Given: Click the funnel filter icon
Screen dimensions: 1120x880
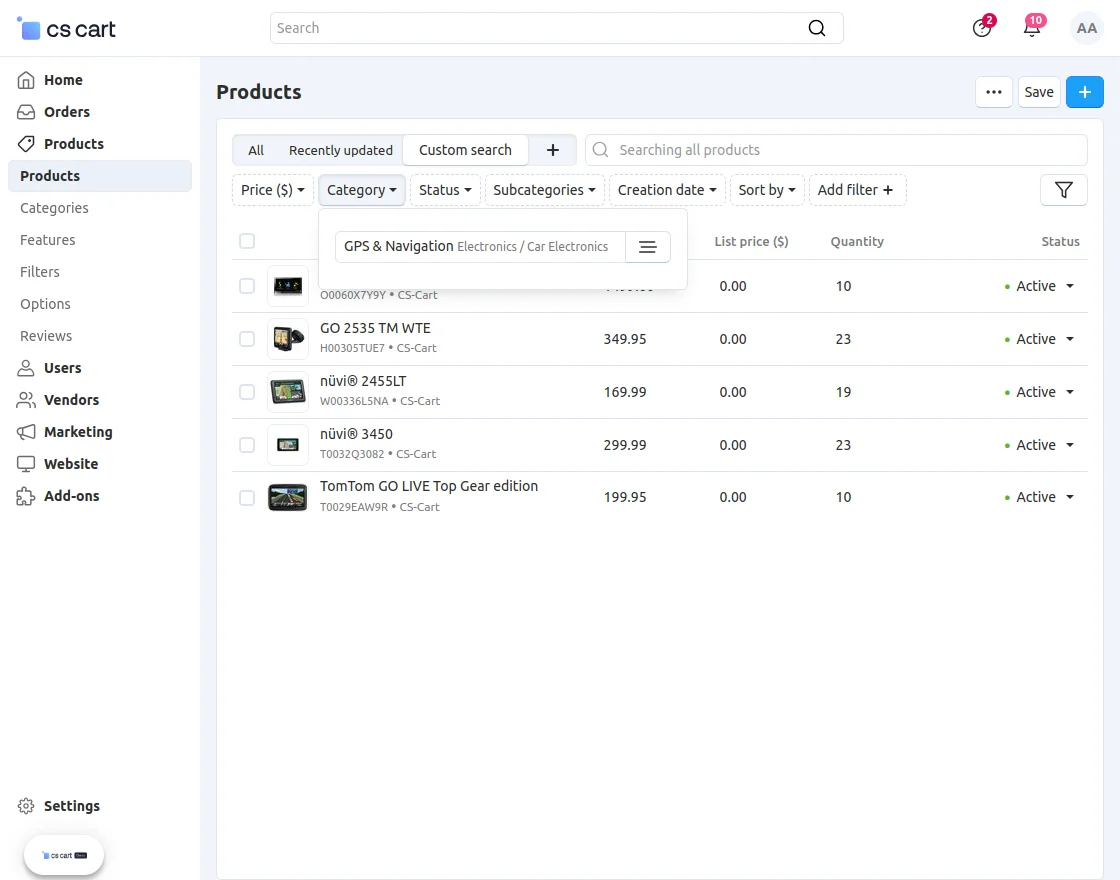Looking at the screenshot, I should tap(1063, 190).
